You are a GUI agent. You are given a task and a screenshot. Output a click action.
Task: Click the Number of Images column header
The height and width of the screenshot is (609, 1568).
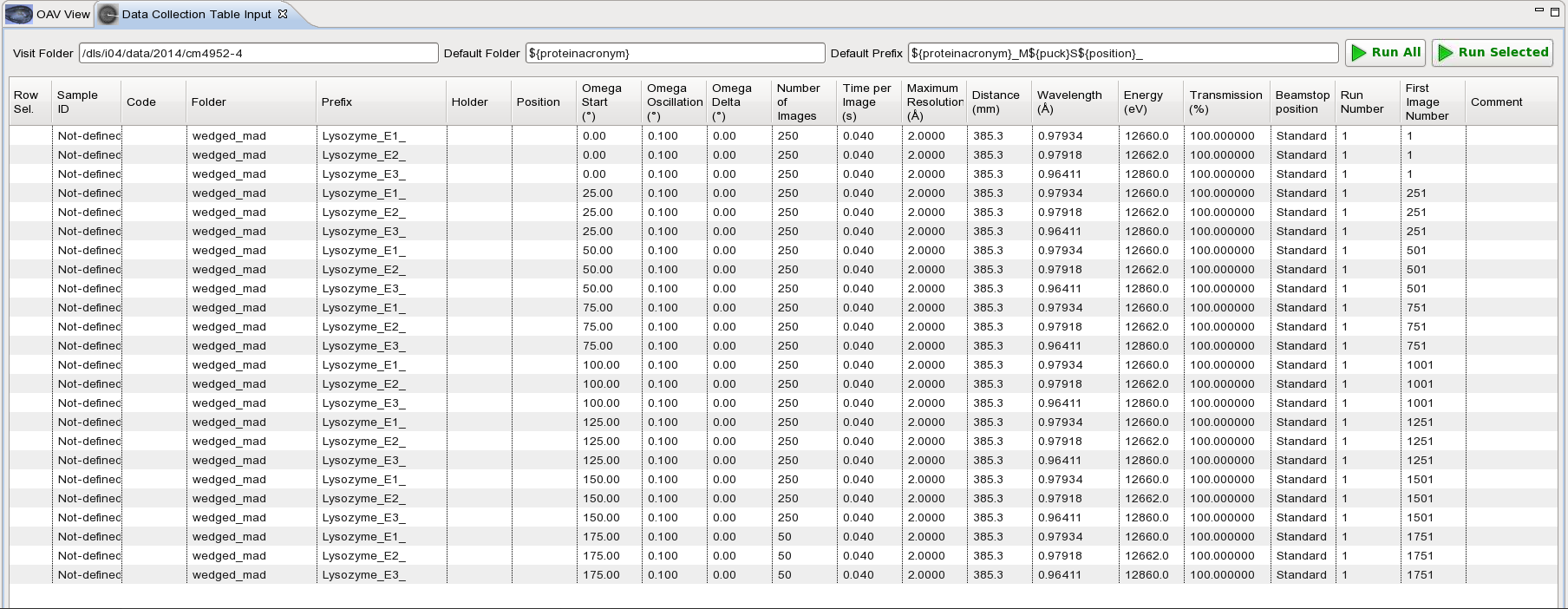pyautogui.click(x=804, y=102)
